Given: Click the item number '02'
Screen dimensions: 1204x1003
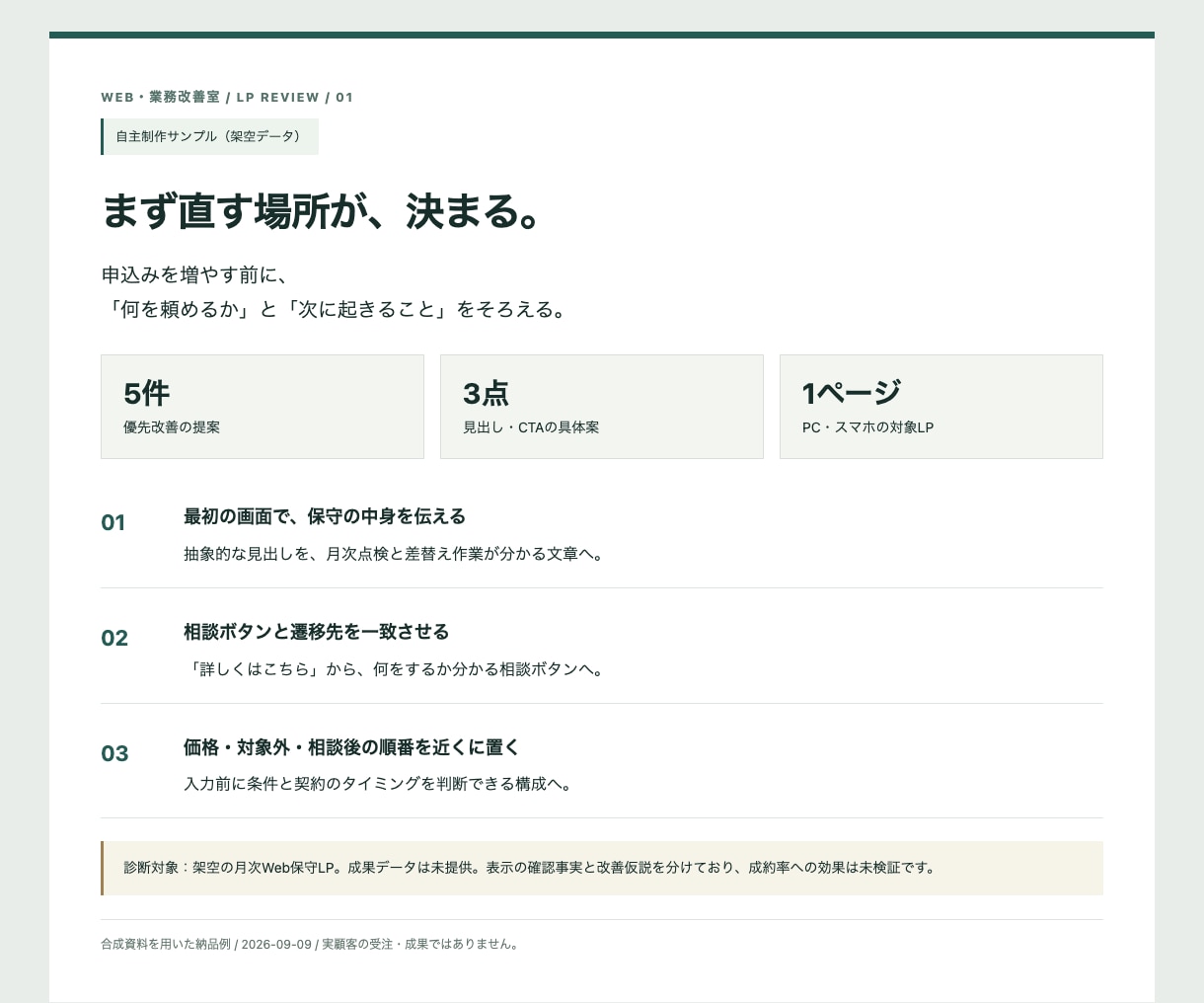Looking at the screenshot, I should (x=114, y=639).
